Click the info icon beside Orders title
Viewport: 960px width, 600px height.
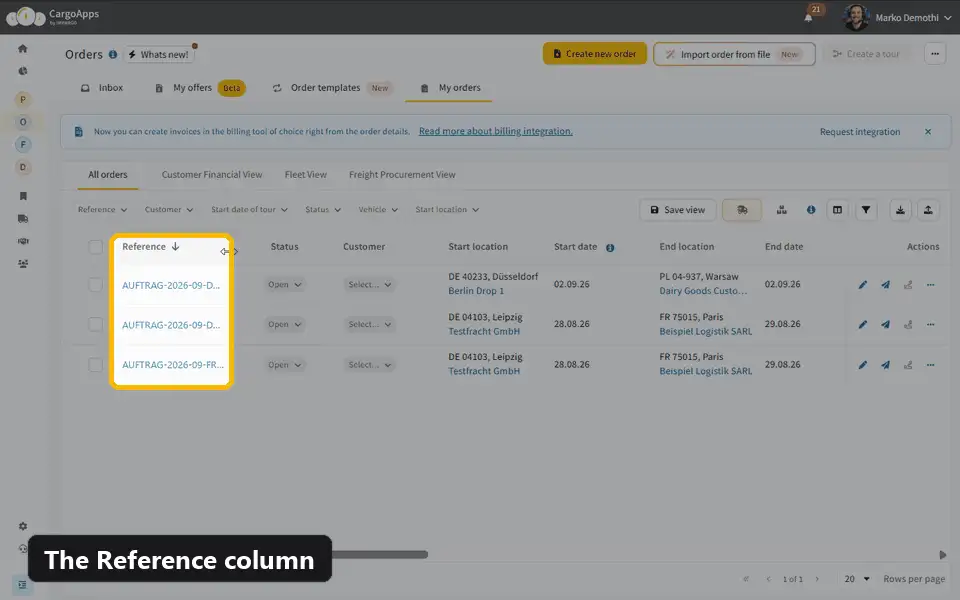(113, 54)
